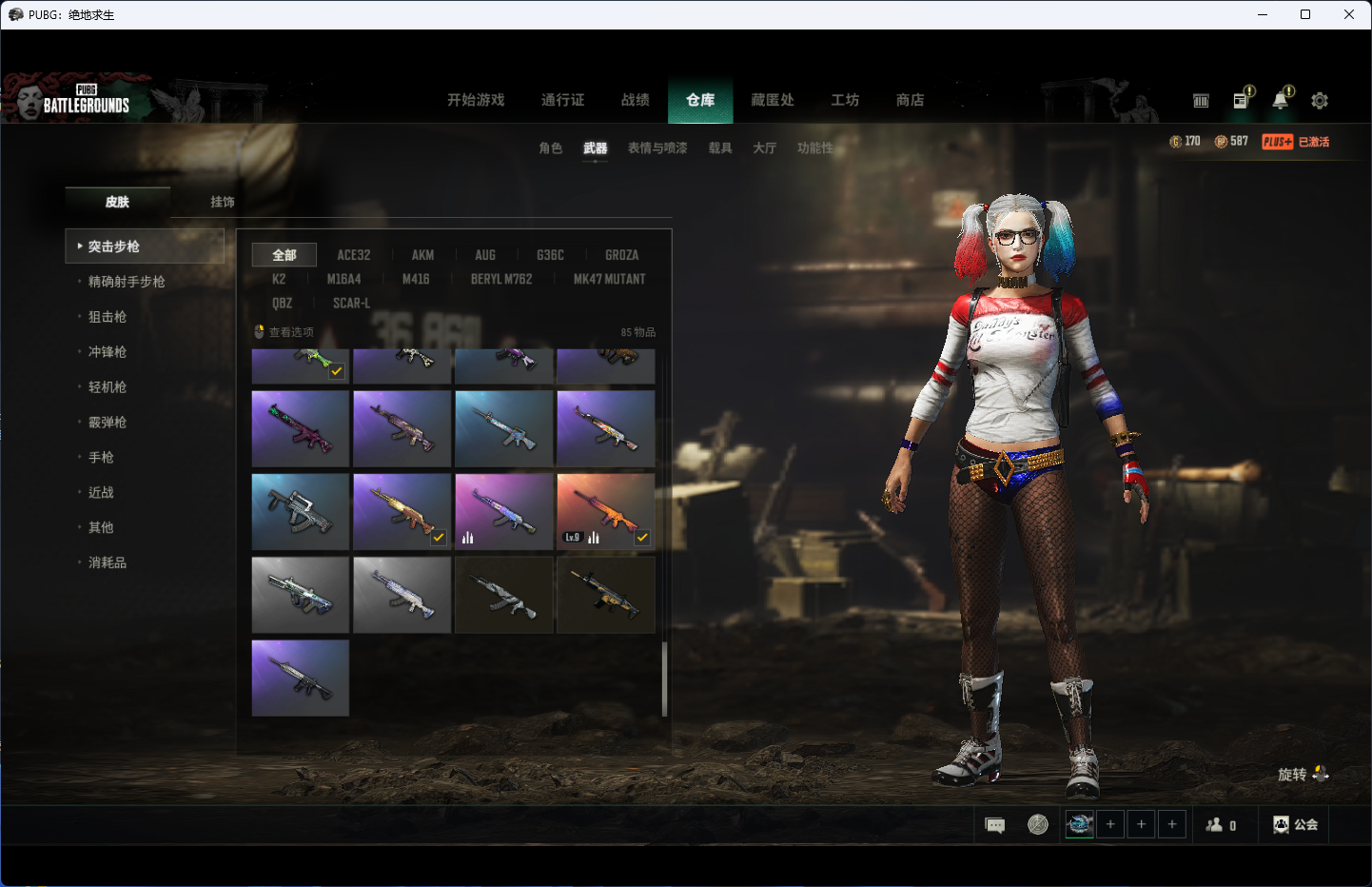This screenshot has height=887, width=1372.
Task: Filter skins by ACE32
Action: (x=354, y=255)
